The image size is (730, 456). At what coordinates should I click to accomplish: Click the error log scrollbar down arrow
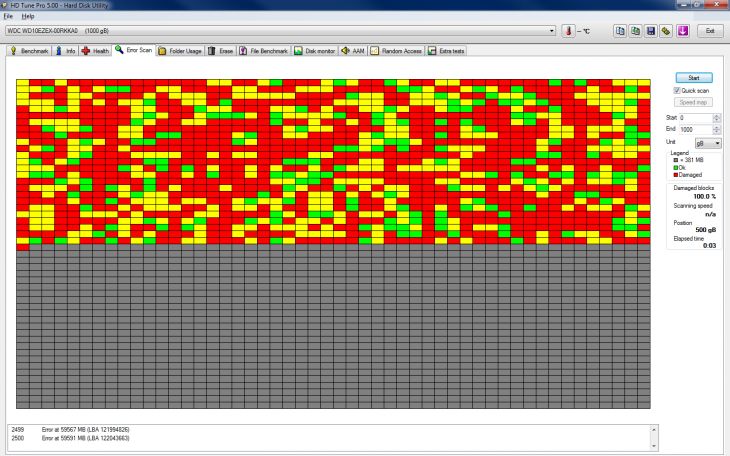click(x=654, y=446)
